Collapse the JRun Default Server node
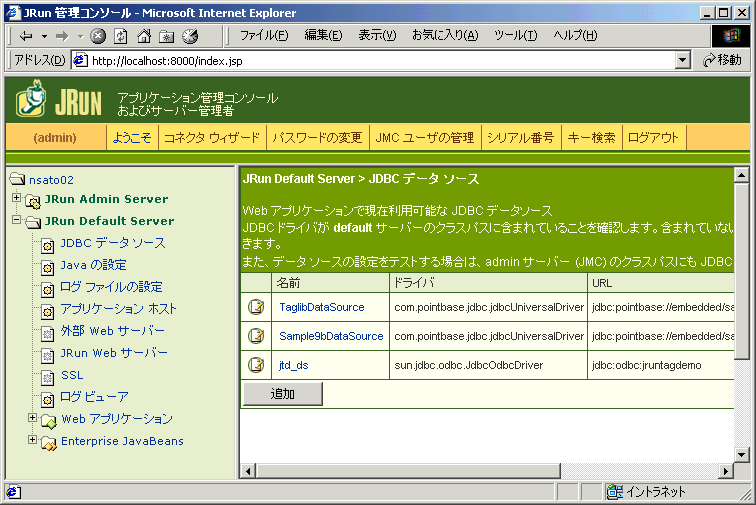The width and height of the screenshot is (756, 505). [x=16, y=220]
